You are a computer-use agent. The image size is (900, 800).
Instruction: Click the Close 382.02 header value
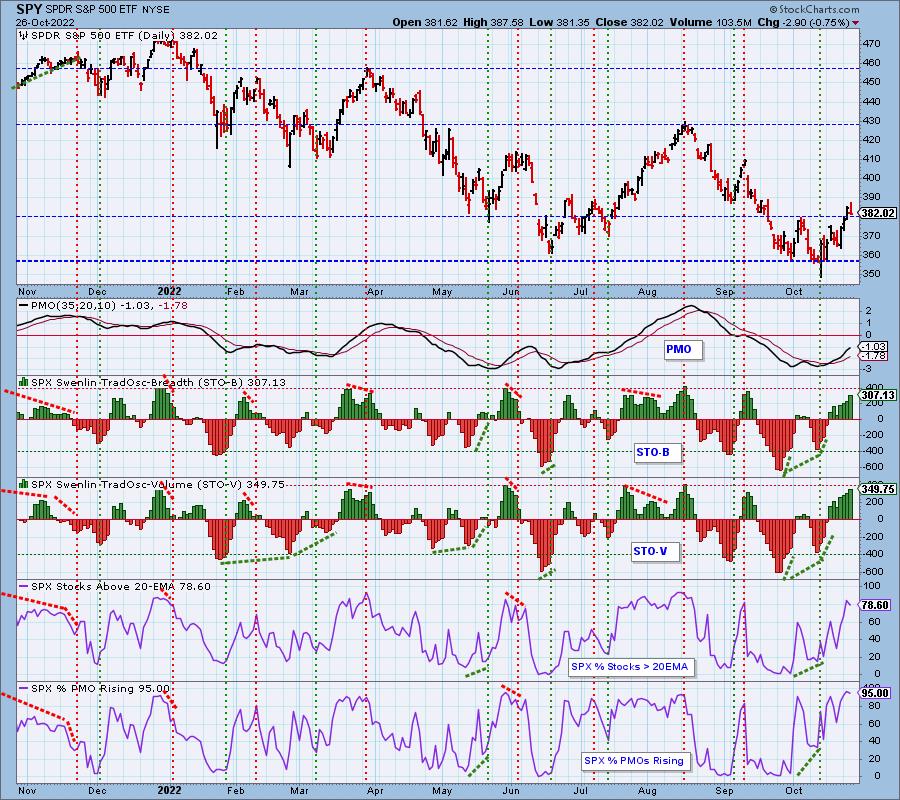(x=629, y=22)
